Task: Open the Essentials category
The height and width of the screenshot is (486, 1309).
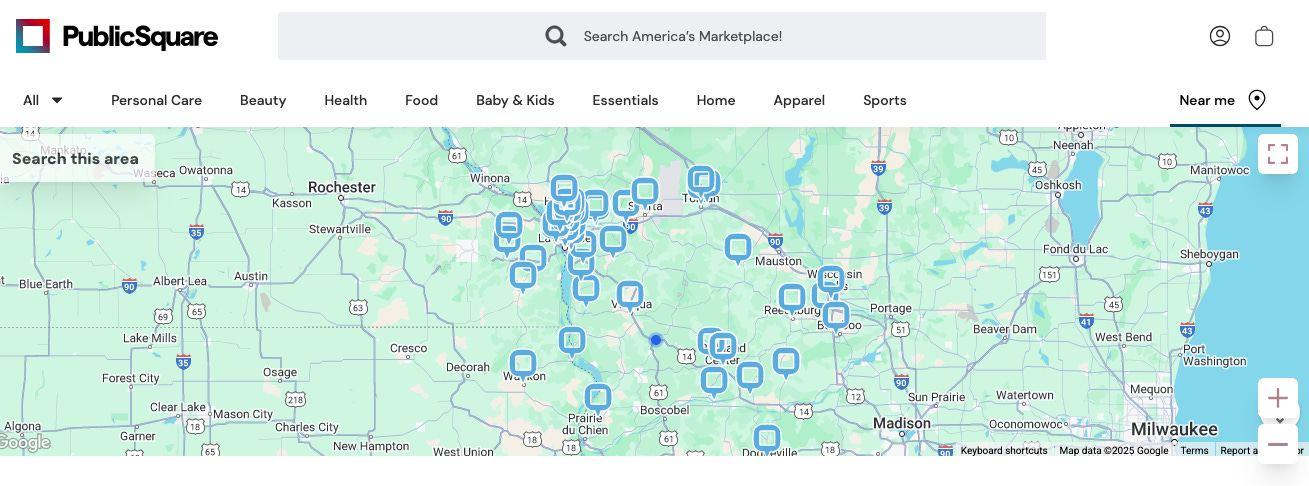Action: point(625,100)
